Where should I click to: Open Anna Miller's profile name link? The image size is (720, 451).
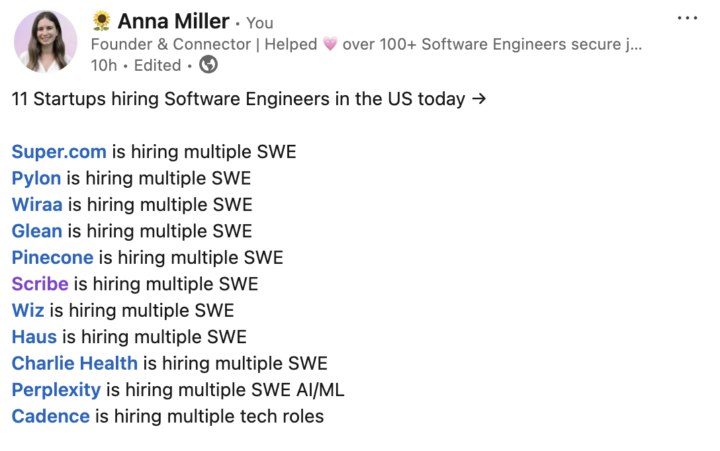(175, 21)
